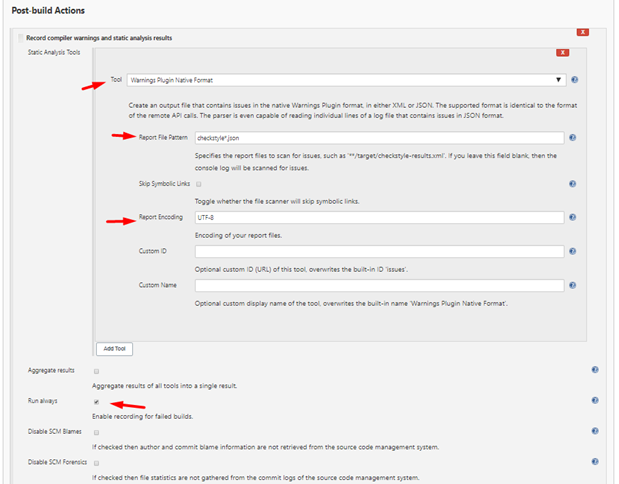Image resolution: width=619 pixels, height=484 pixels.
Task: Toggle the Skip Symbolic Links checkbox
Action: 199,184
